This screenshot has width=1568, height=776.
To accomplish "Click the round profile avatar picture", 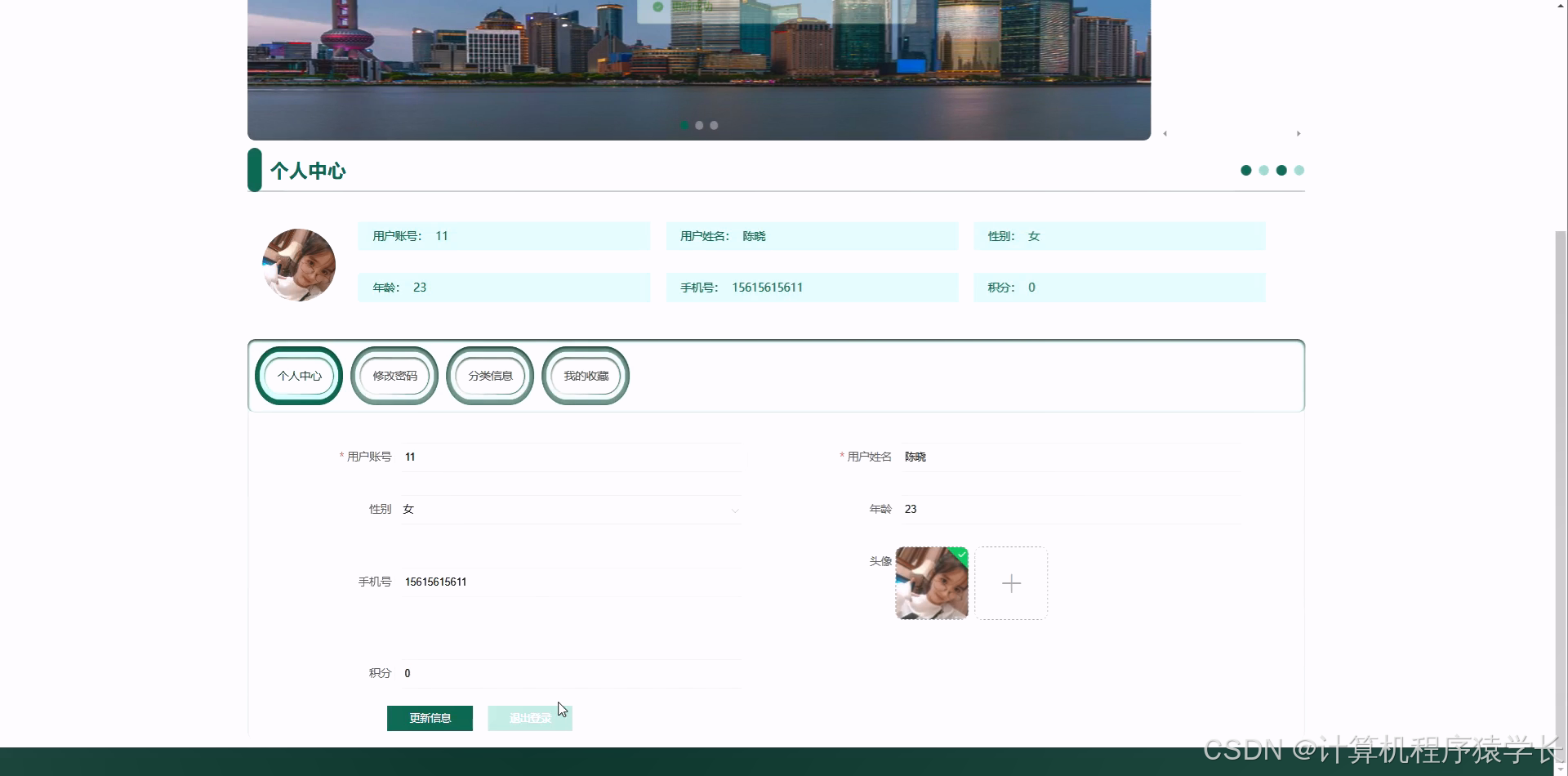I will [x=299, y=265].
